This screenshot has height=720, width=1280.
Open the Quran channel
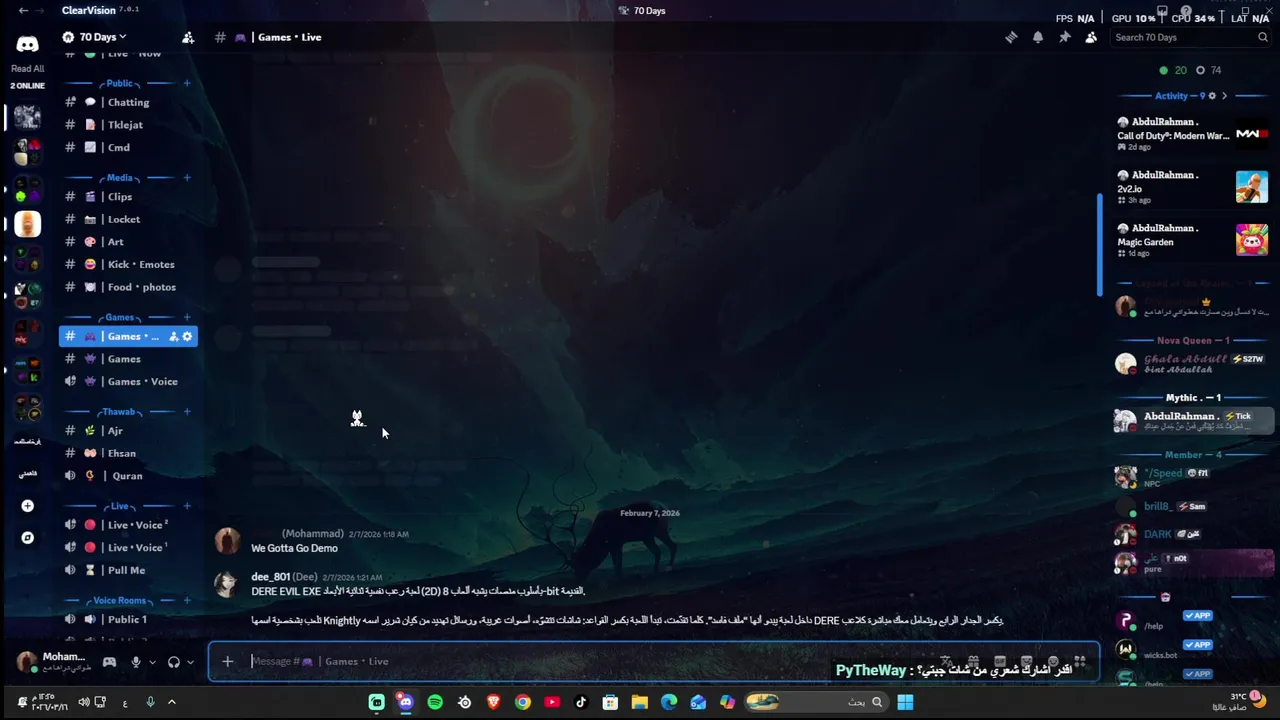pyautogui.click(x=128, y=476)
